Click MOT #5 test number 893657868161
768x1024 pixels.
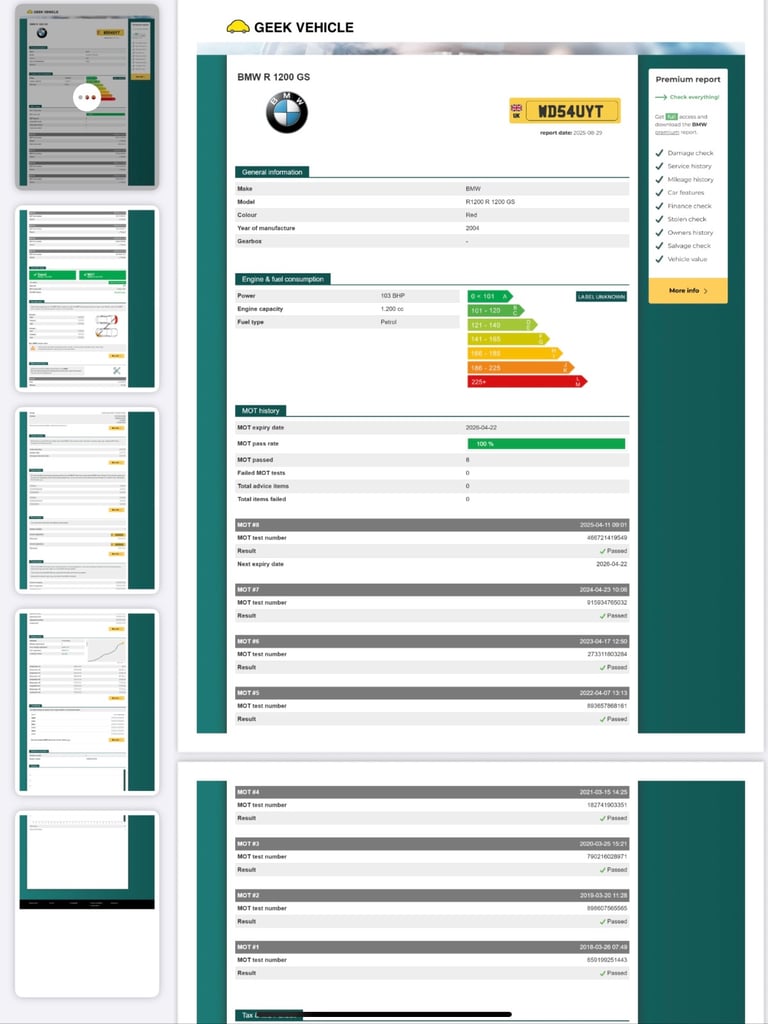click(607, 706)
